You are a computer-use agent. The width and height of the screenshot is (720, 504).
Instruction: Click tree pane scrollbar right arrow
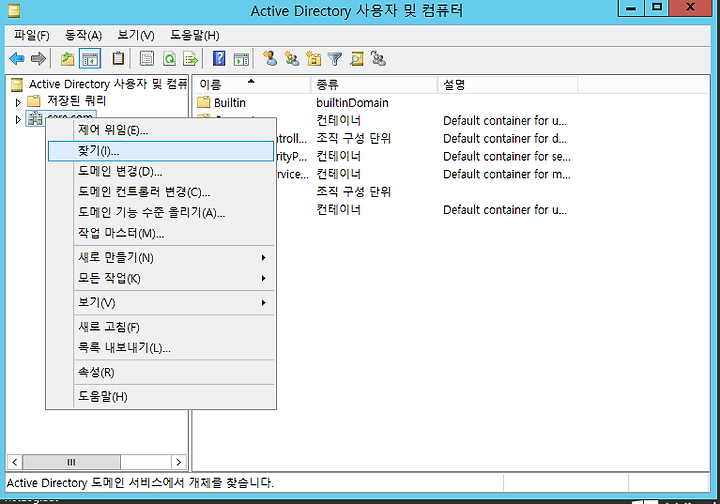[x=178, y=462]
